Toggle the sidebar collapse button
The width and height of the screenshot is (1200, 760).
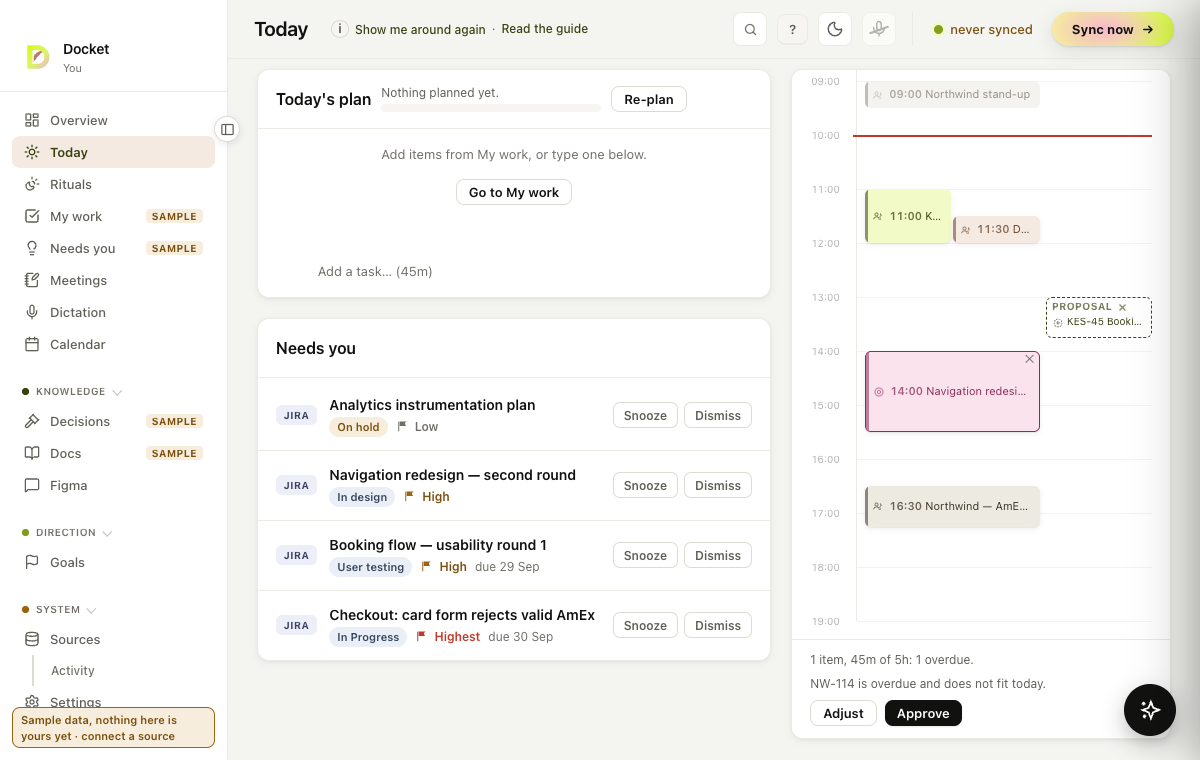[x=227, y=129]
